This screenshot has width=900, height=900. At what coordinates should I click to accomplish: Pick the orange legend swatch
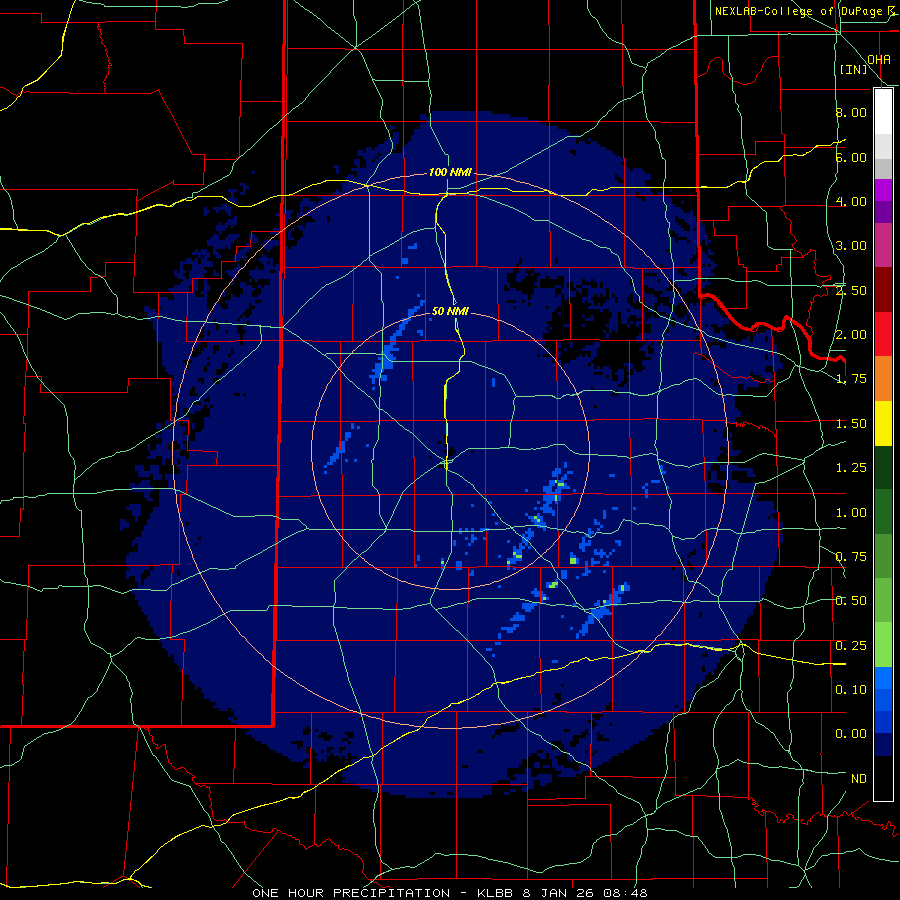tap(883, 379)
